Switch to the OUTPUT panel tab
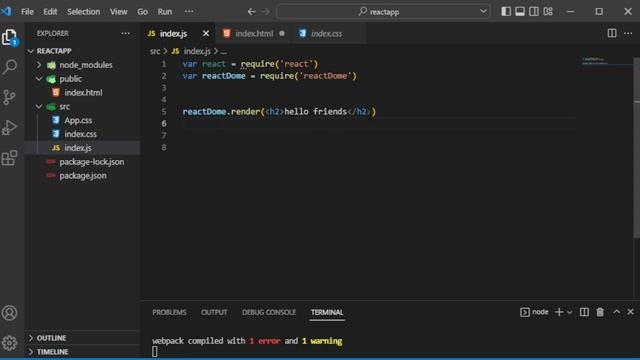The width and height of the screenshot is (640, 360). 214,312
